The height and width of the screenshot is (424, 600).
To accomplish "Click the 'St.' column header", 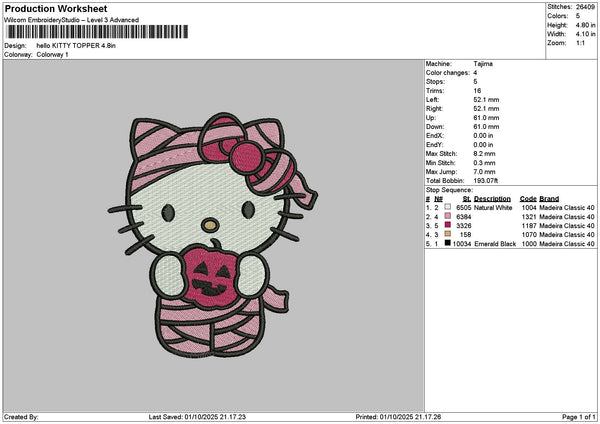I will click(x=467, y=199).
